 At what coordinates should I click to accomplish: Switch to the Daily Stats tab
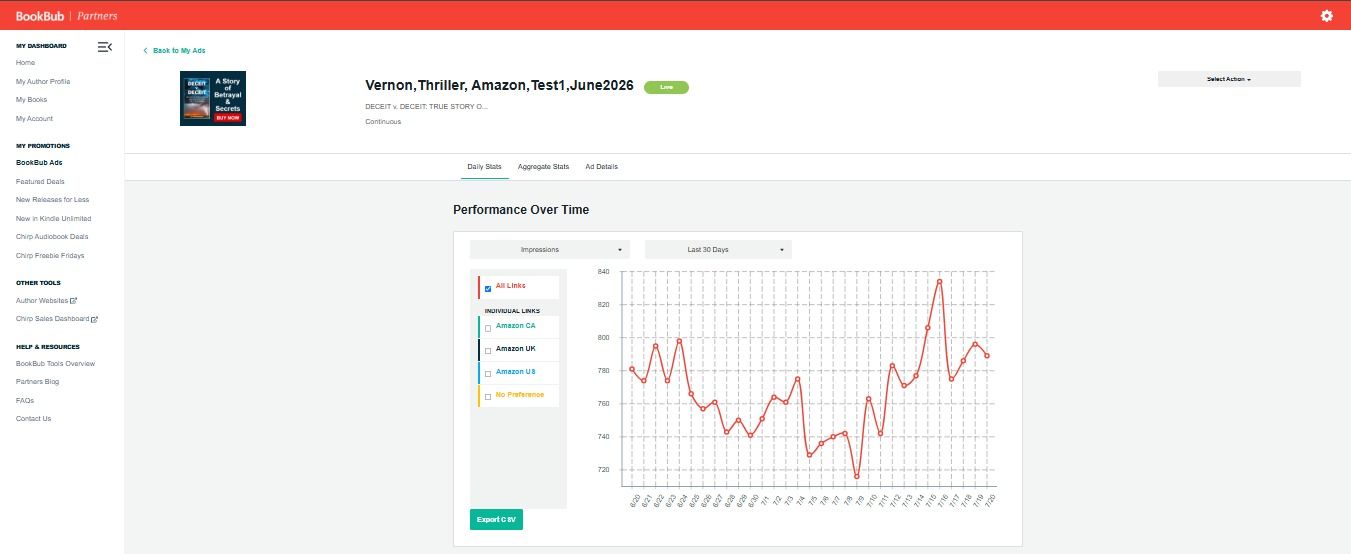click(485, 166)
